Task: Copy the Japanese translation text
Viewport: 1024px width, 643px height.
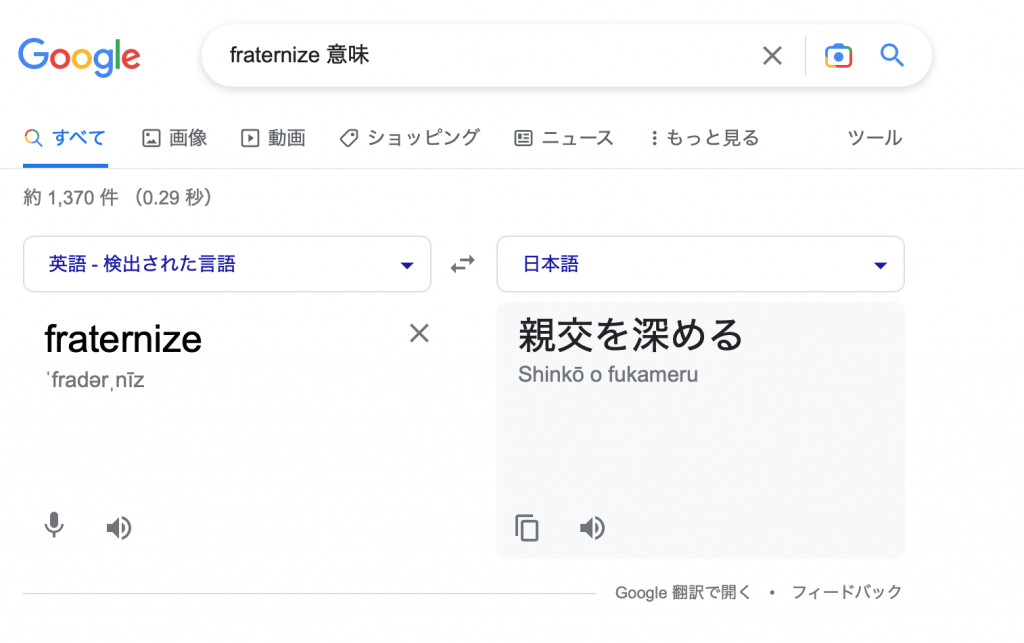Action: (527, 527)
